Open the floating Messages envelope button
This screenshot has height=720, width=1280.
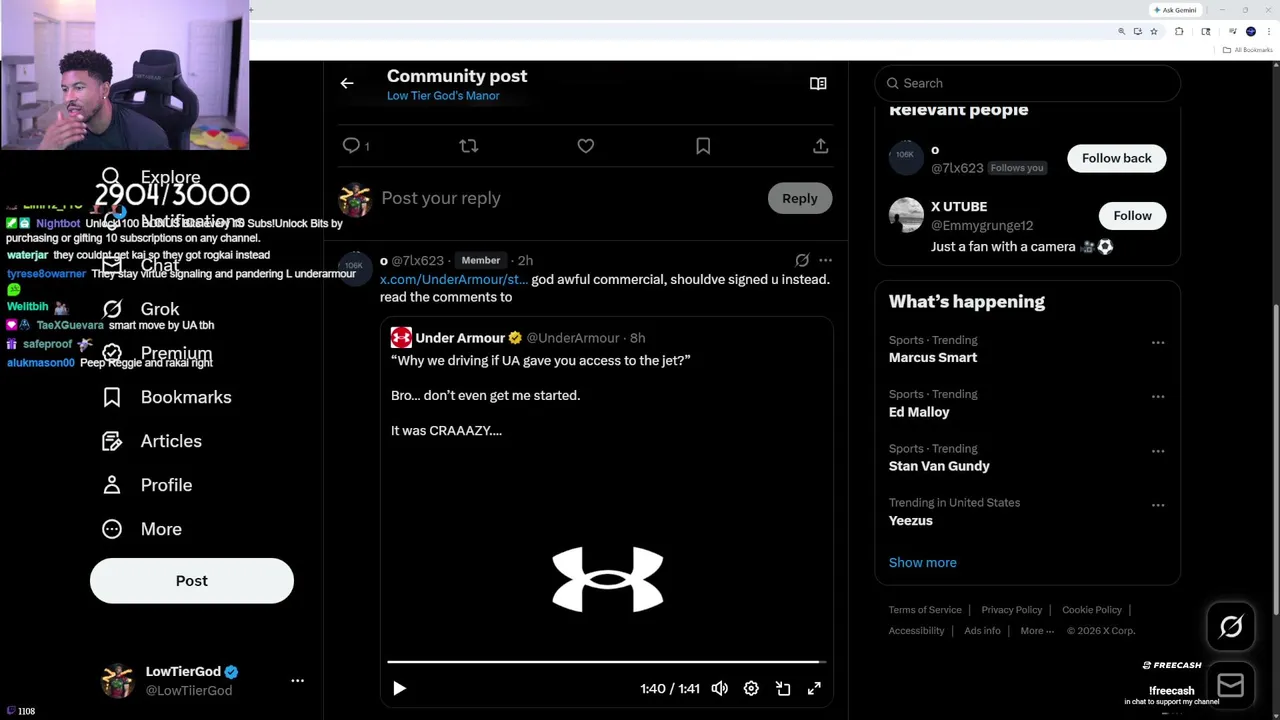pos(1231,685)
